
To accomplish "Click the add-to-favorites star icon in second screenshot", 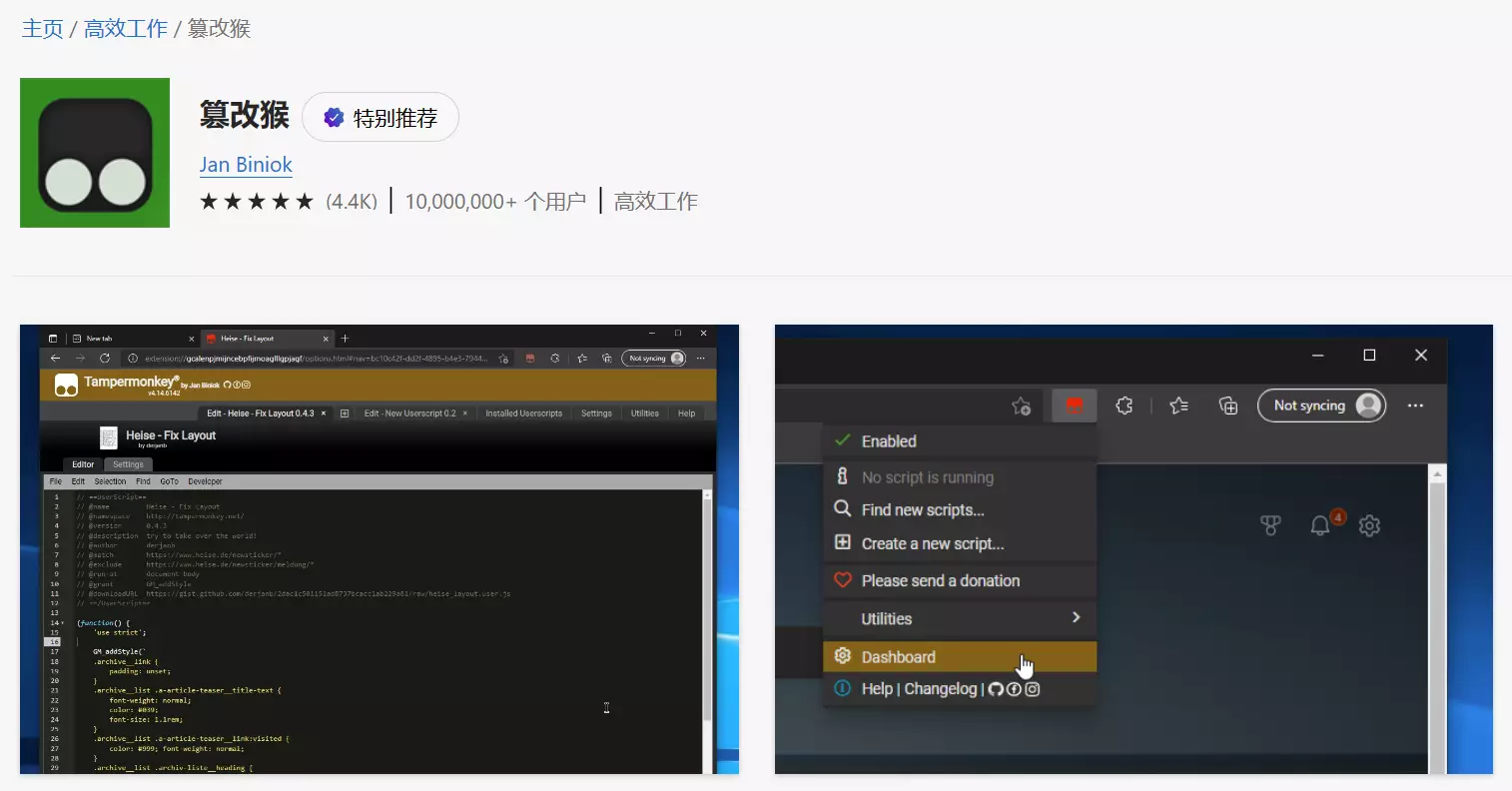I will coord(1021,405).
